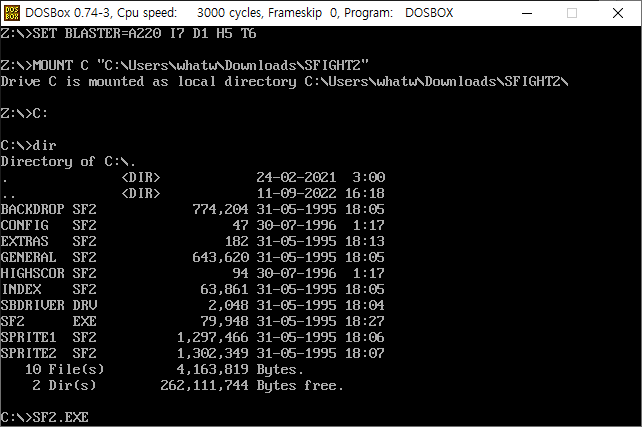This screenshot has width=642, height=427.
Task: Click the '262,111,744 Bytes free.' text
Action: coord(252,386)
